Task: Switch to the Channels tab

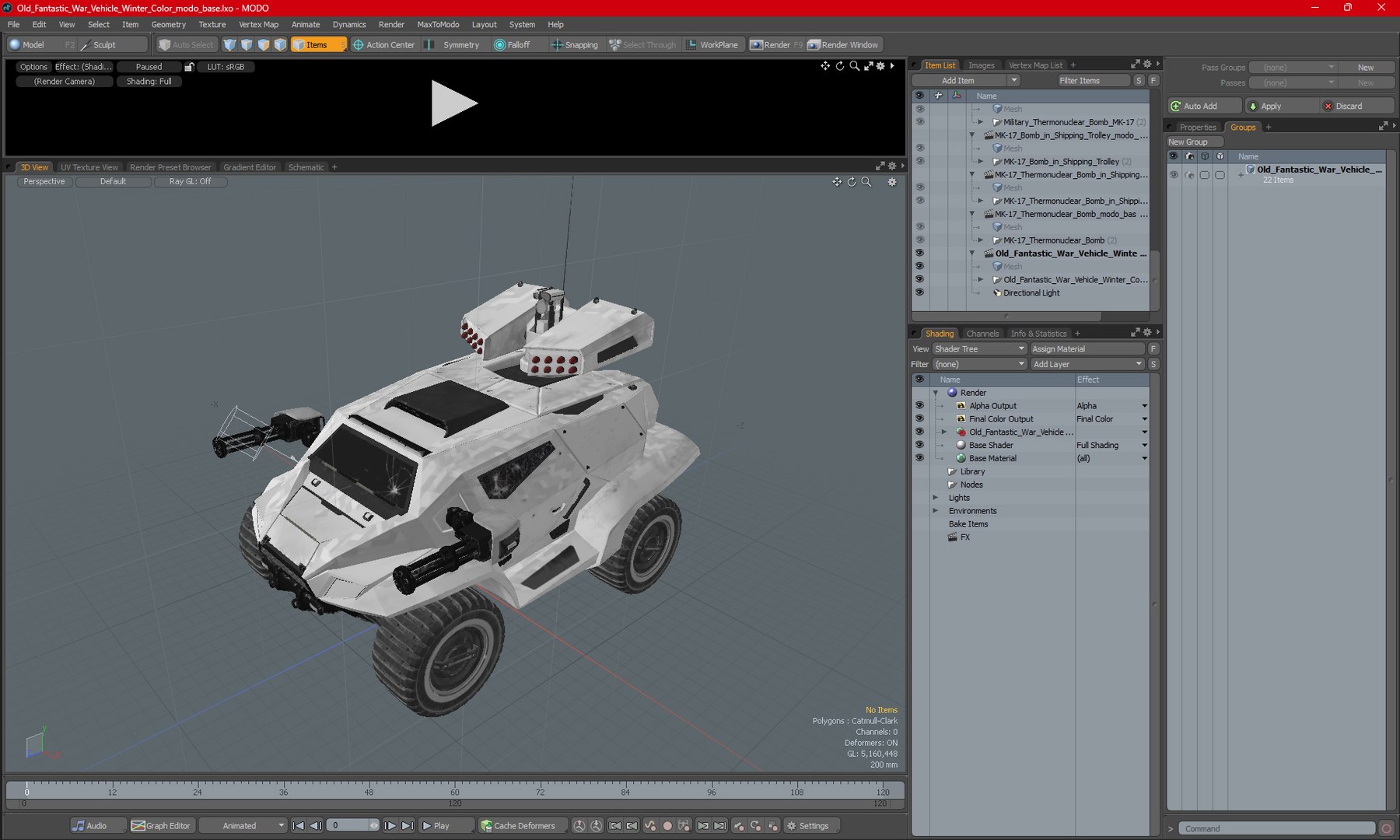Action: tap(982, 334)
